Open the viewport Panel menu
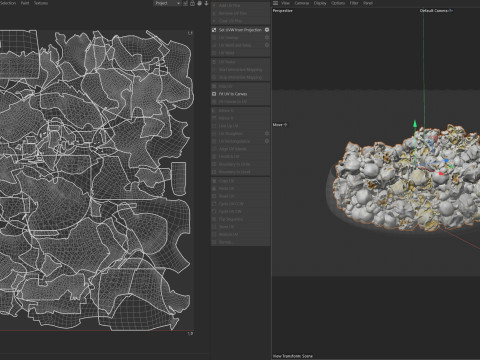 tap(368, 3)
